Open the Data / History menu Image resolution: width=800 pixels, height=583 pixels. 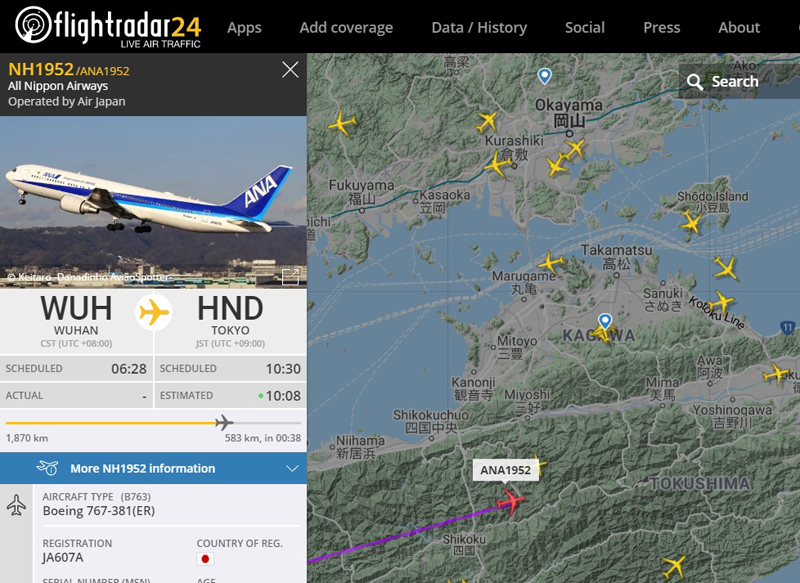click(479, 28)
